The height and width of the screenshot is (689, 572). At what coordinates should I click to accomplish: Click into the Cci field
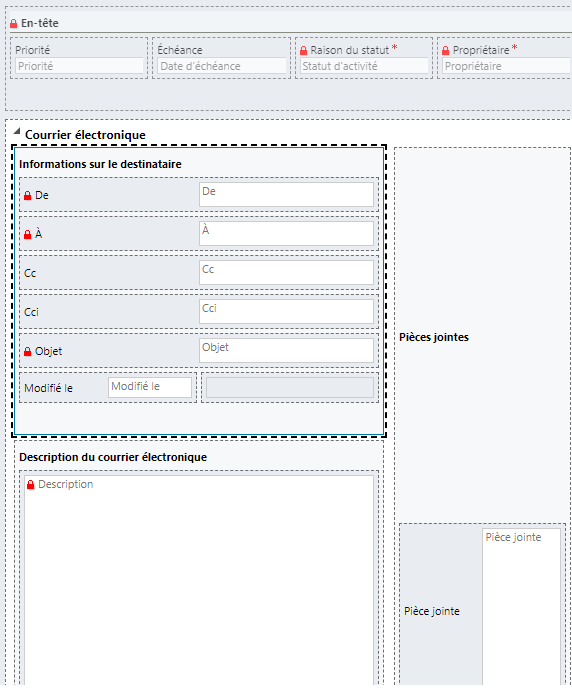[286, 312]
